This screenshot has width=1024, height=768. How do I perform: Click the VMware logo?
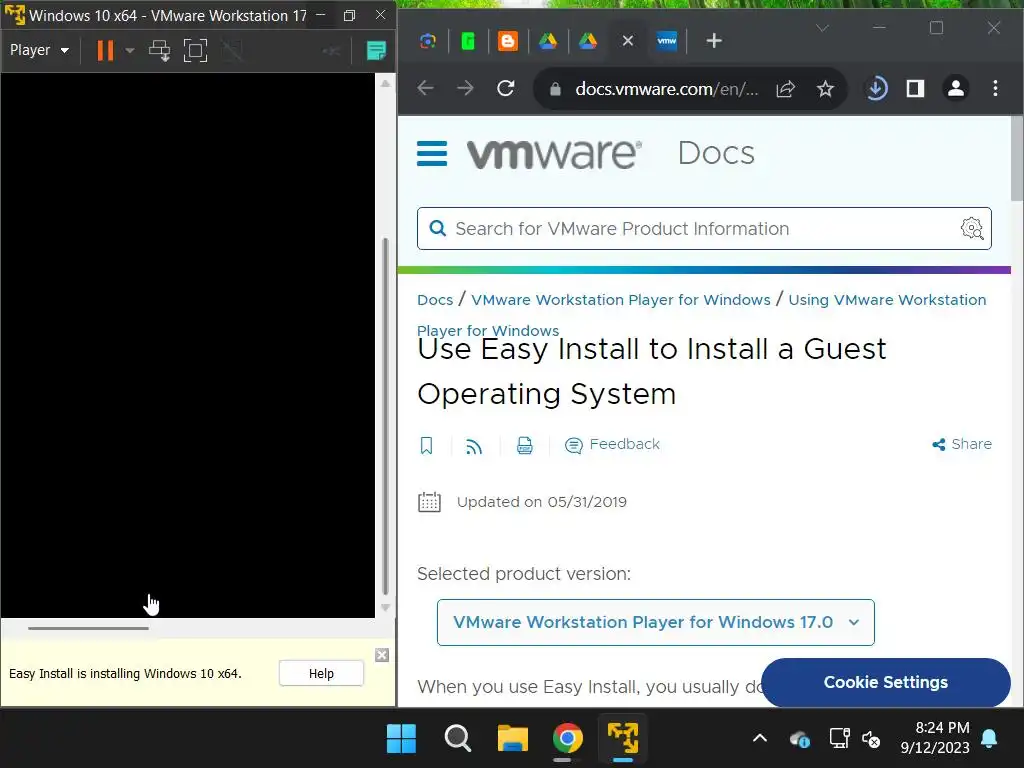point(554,154)
